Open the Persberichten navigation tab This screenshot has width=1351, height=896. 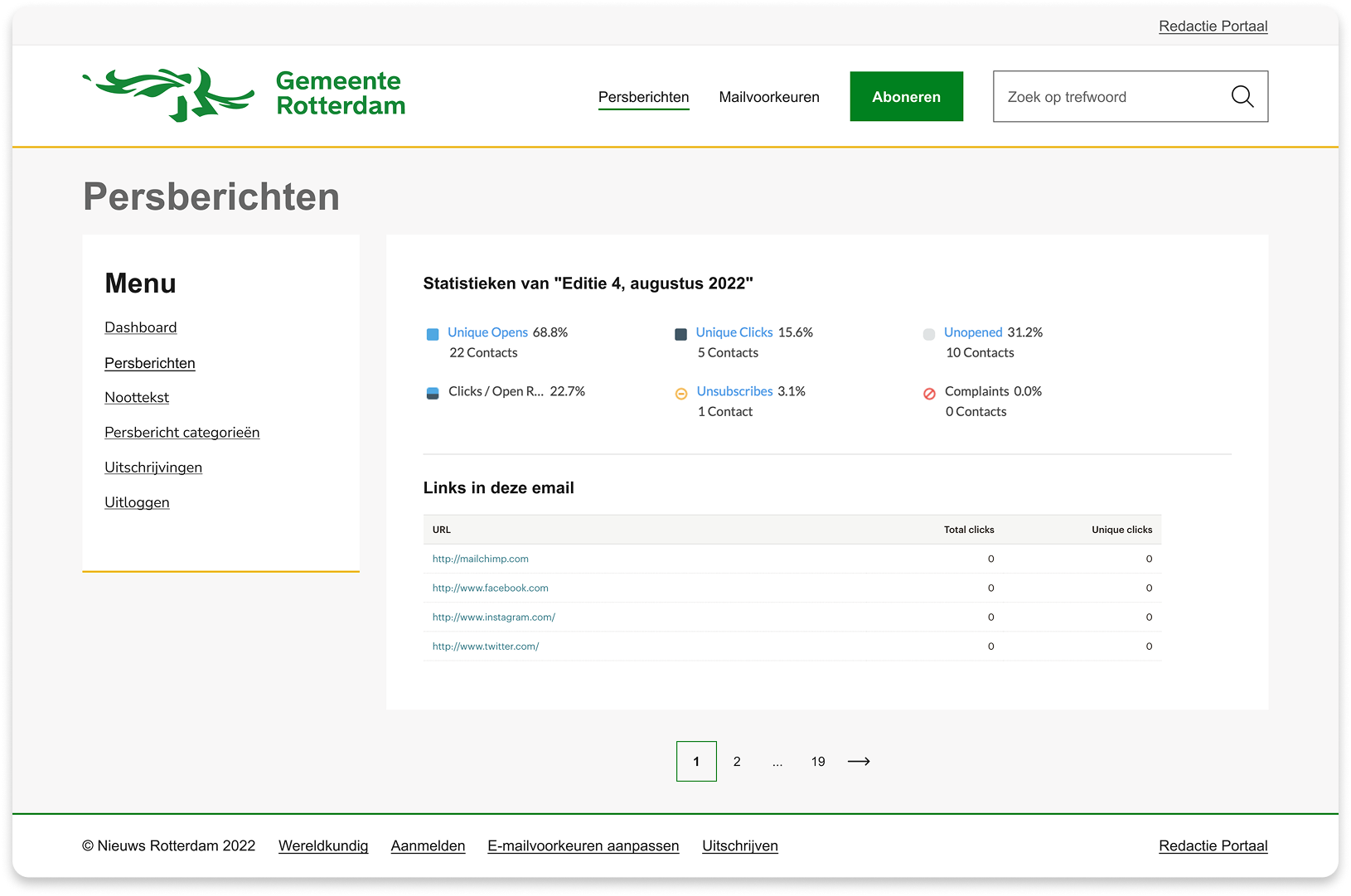click(x=643, y=97)
